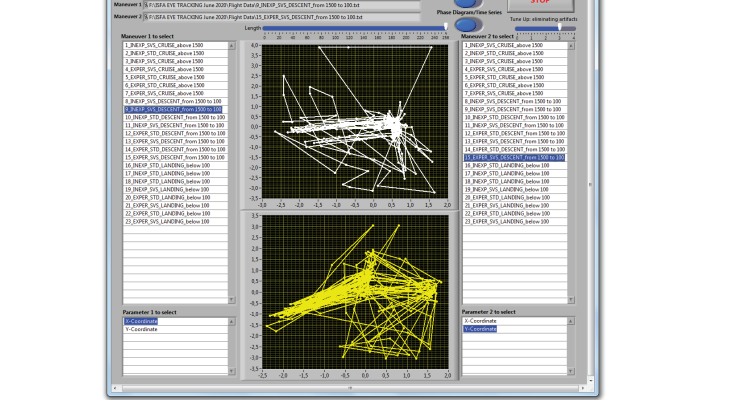Click the Maneuver 2 file path field

pyautogui.click(x=280, y=18)
